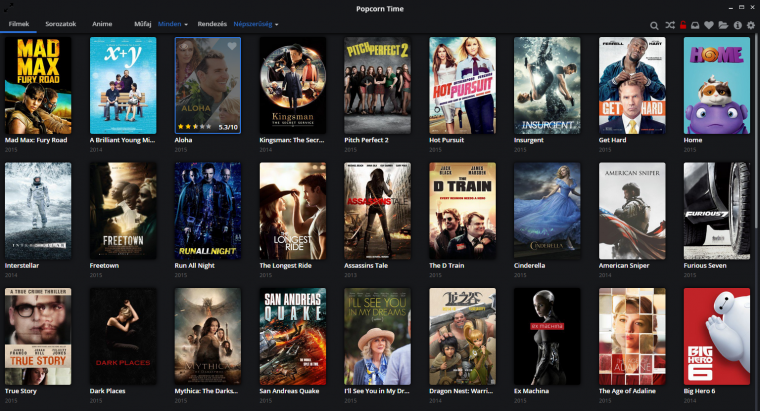Click the "Pitch Perfect 2" title text
The width and height of the screenshot is (760, 411).
click(x=366, y=140)
